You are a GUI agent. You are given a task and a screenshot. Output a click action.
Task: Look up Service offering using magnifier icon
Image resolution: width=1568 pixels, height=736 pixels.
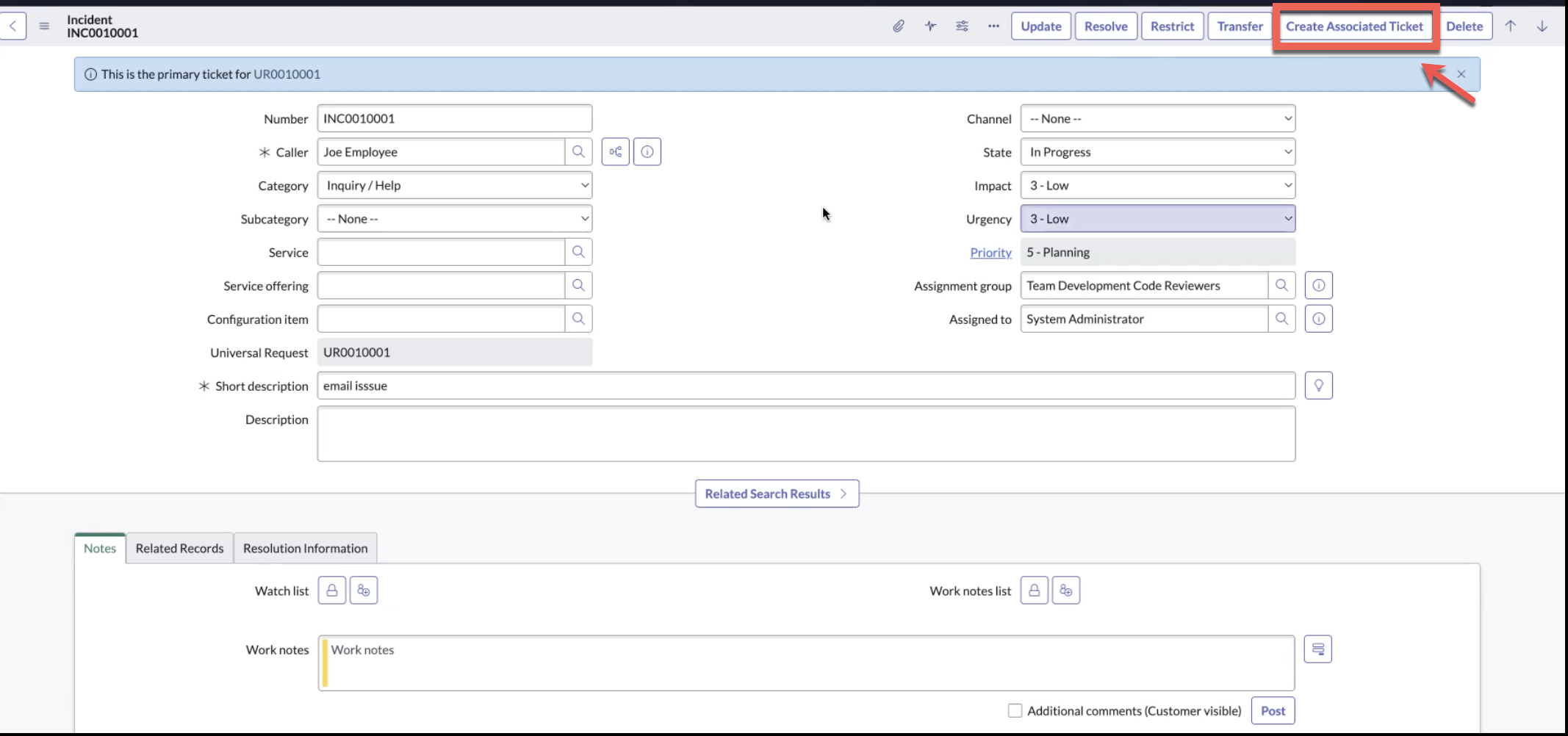pyautogui.click(x=578, y=285)
